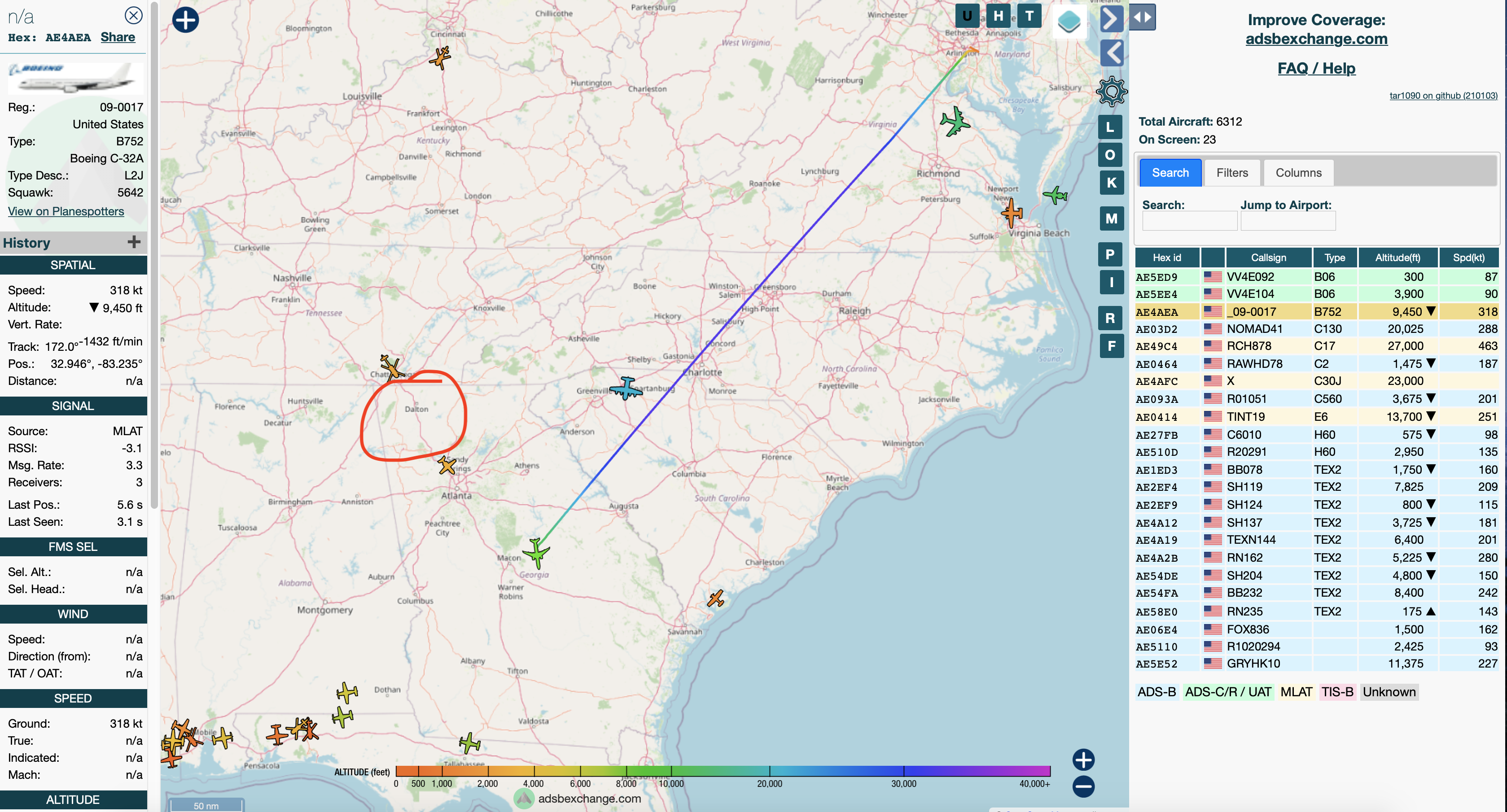1507x812 pixels.
Task: Select the orange aircraft near Newport News
Action: [x=1012, y=213]
